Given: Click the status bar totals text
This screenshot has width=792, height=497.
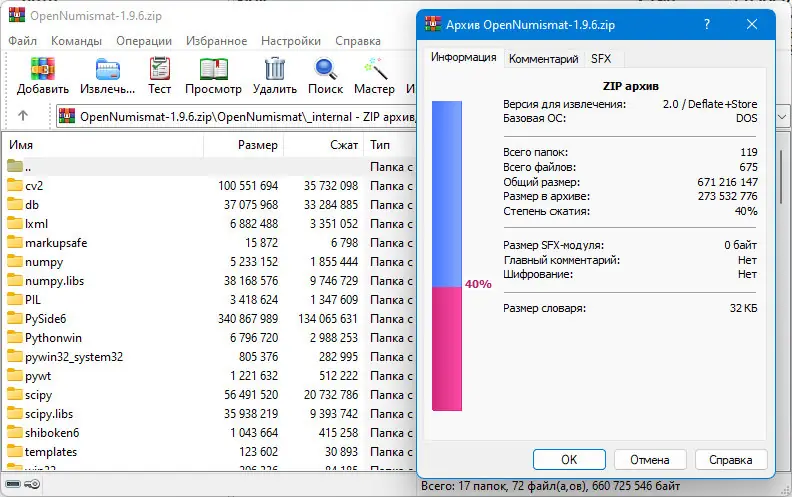Looking at the screenshot, I should 551,486.
